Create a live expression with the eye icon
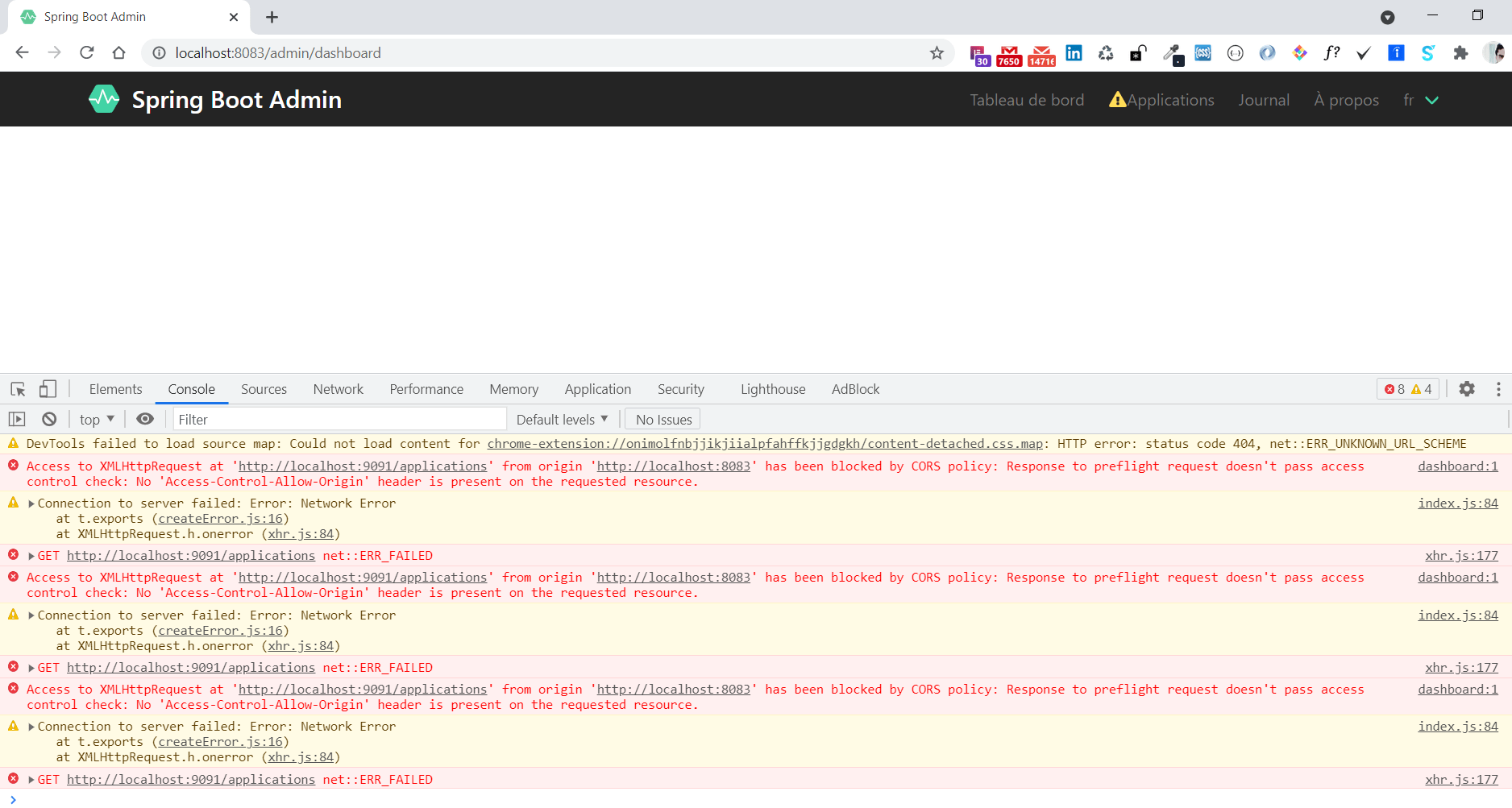Image resolution: width=1512 pixels, height=808 pixels. (145, 419)
